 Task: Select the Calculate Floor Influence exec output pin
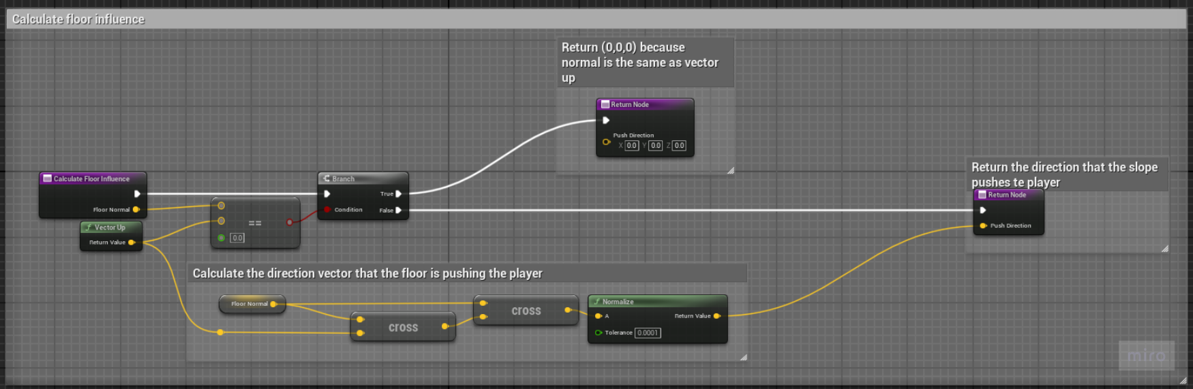(x=137, y=193)
